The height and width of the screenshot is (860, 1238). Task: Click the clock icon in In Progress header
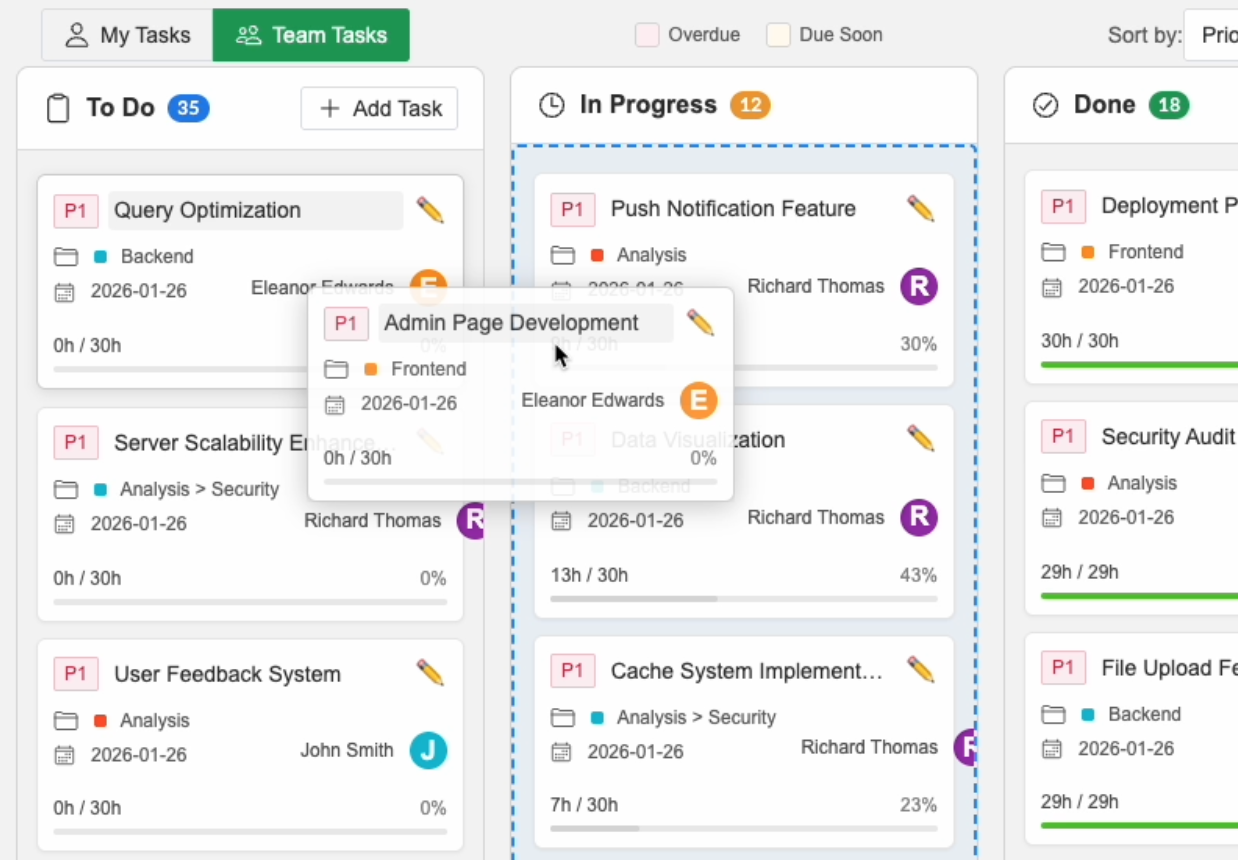(x=551, y=103)
